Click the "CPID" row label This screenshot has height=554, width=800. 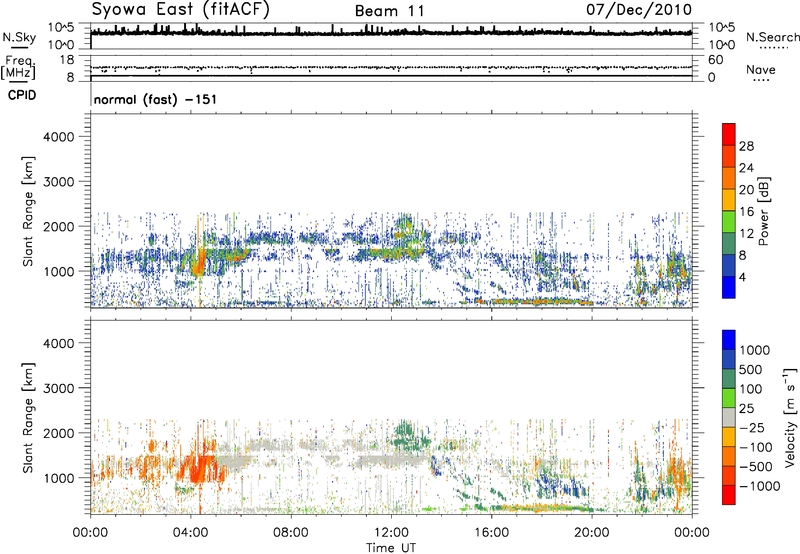tap(22, 95)
